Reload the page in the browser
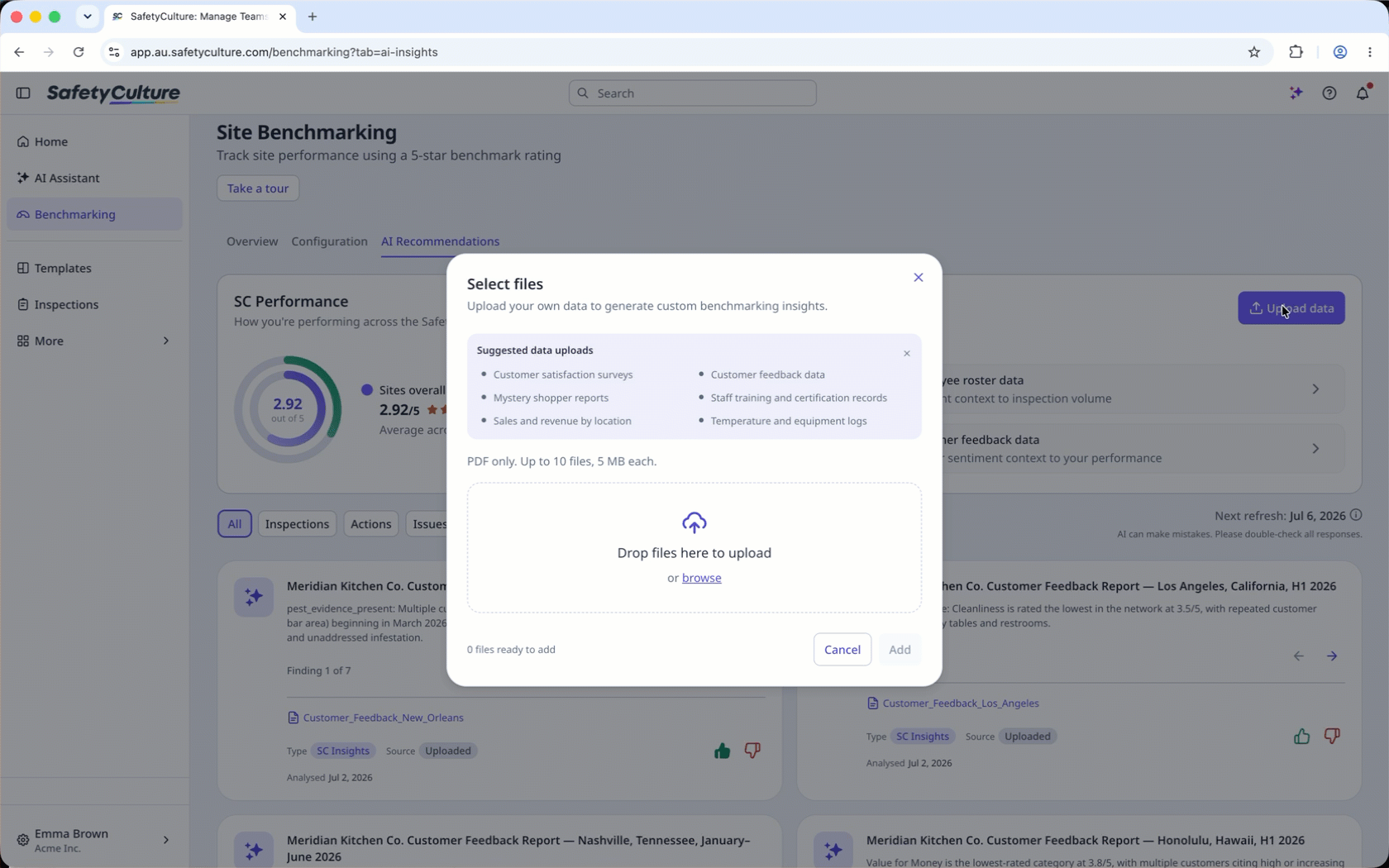Screen dimensions: 1389x868 click(x=79, y=52)
